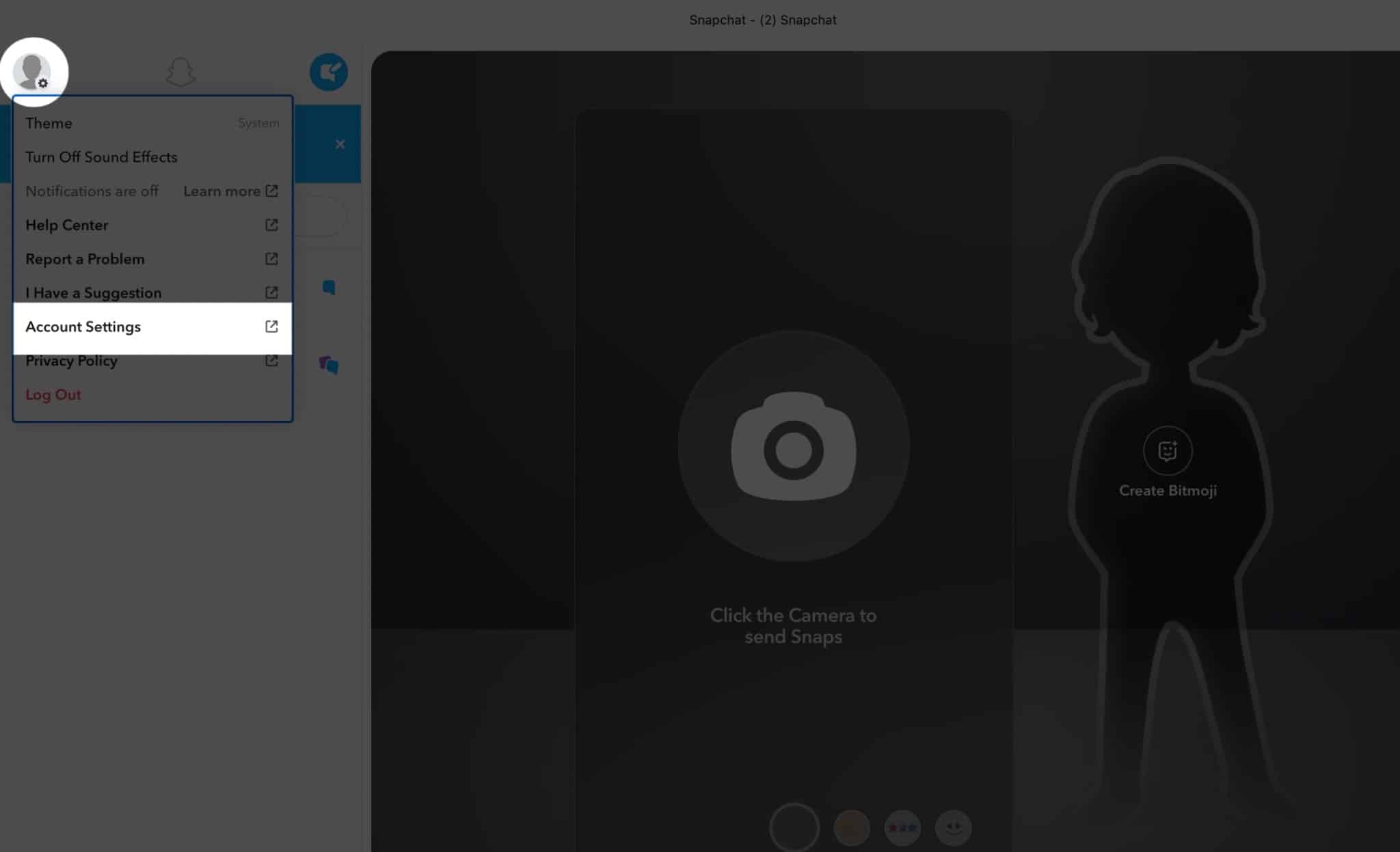Dismiss the blue banner with X
Viewport: 1400px width, 852px height.
point(340,144)
